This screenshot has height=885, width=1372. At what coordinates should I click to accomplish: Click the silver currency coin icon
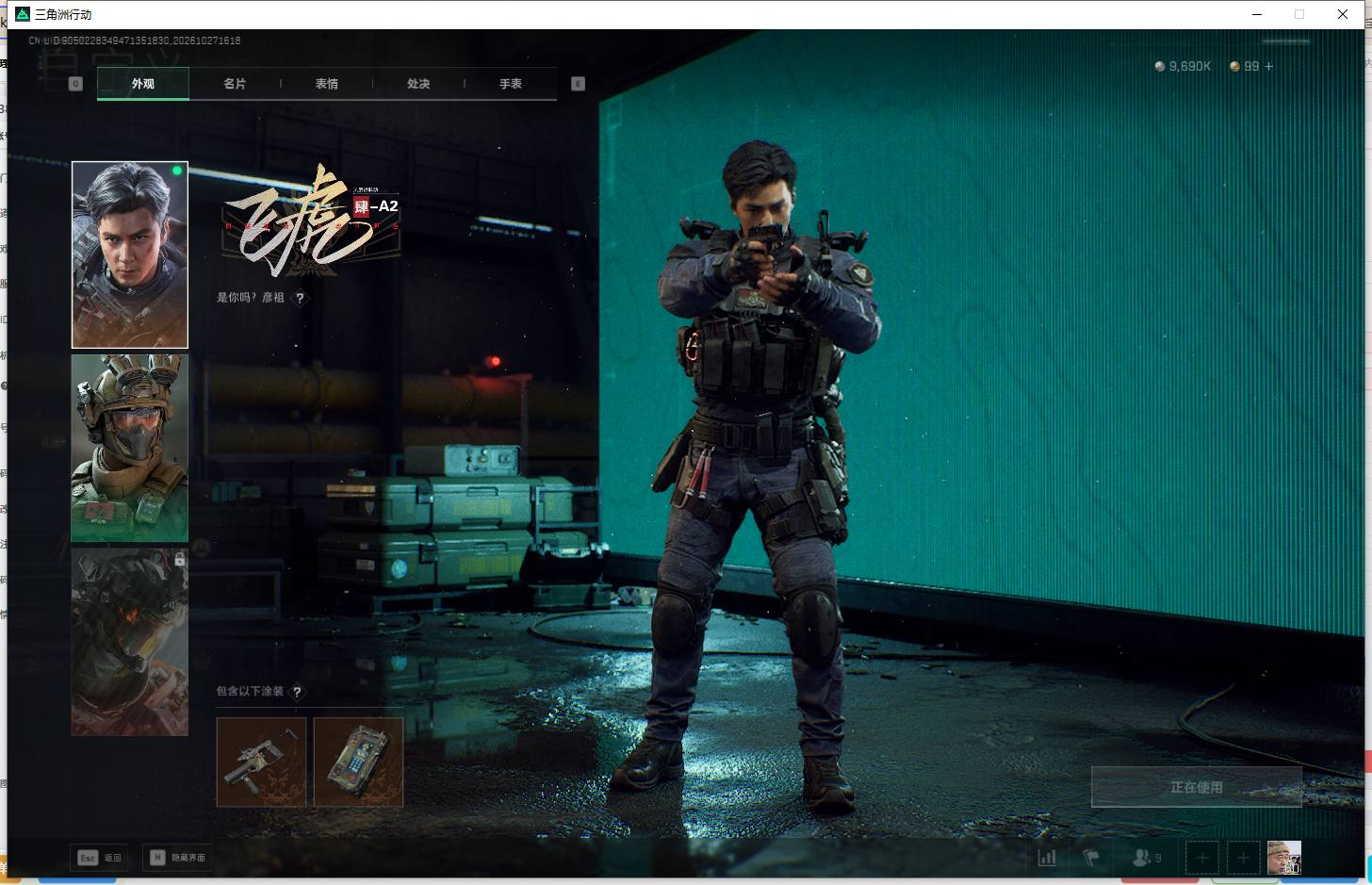pyautogui.click(x=1160, y=66)
